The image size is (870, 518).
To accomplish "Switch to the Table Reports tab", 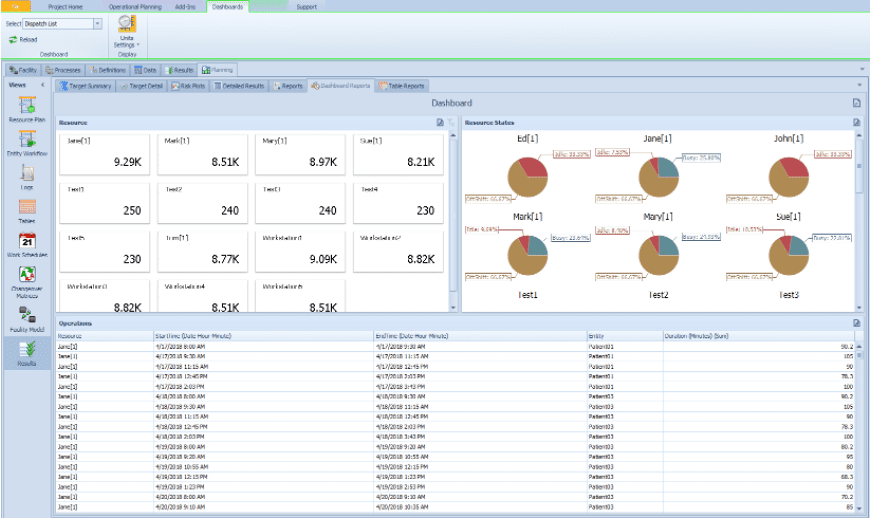I will click(x=401, y=86).
